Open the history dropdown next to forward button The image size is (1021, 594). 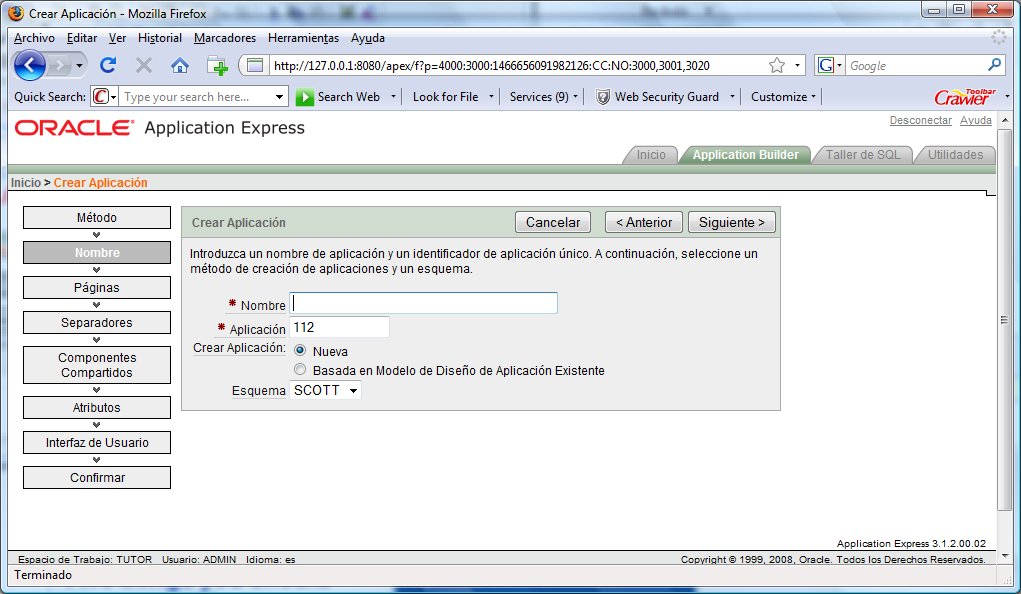coord(79,65)
